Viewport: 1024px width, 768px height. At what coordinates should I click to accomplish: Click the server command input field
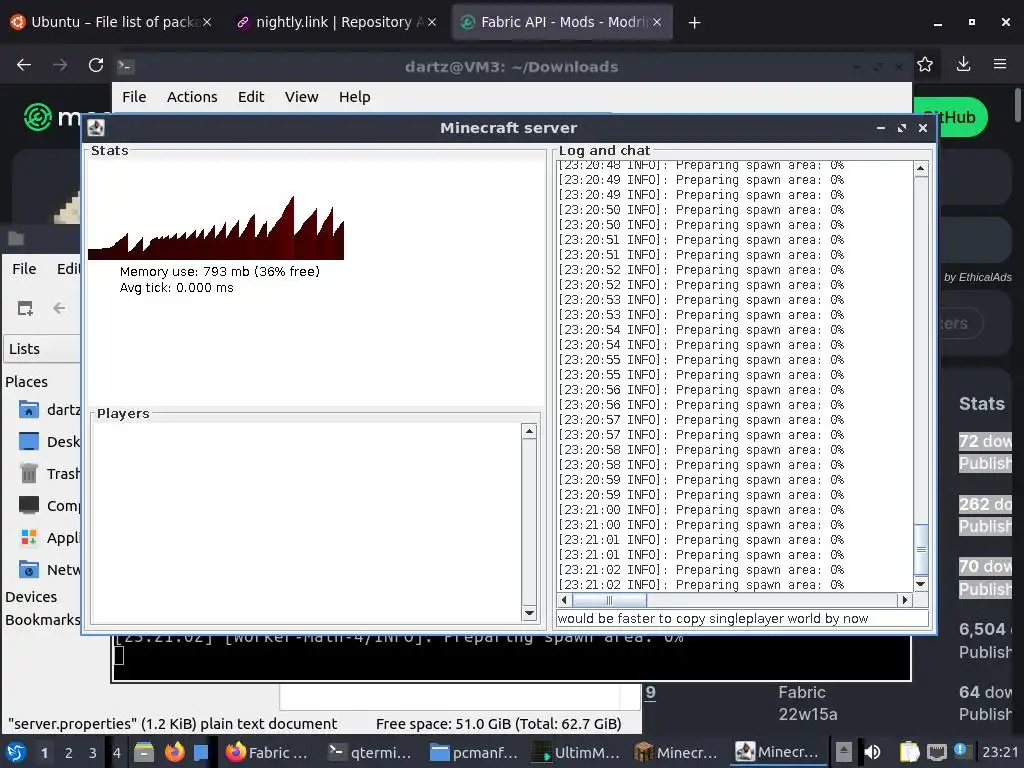(742, 618)
